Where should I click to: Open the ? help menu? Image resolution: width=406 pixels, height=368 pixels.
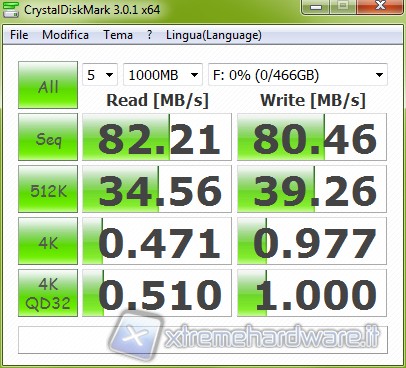coord(150,35)
